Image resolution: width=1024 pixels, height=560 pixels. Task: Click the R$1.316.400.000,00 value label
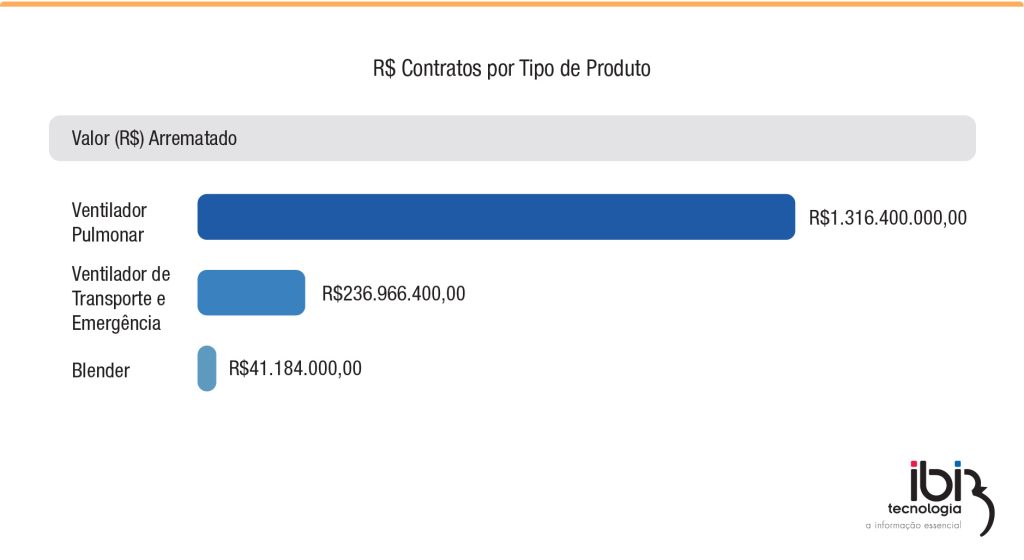(x=888, y=217)
